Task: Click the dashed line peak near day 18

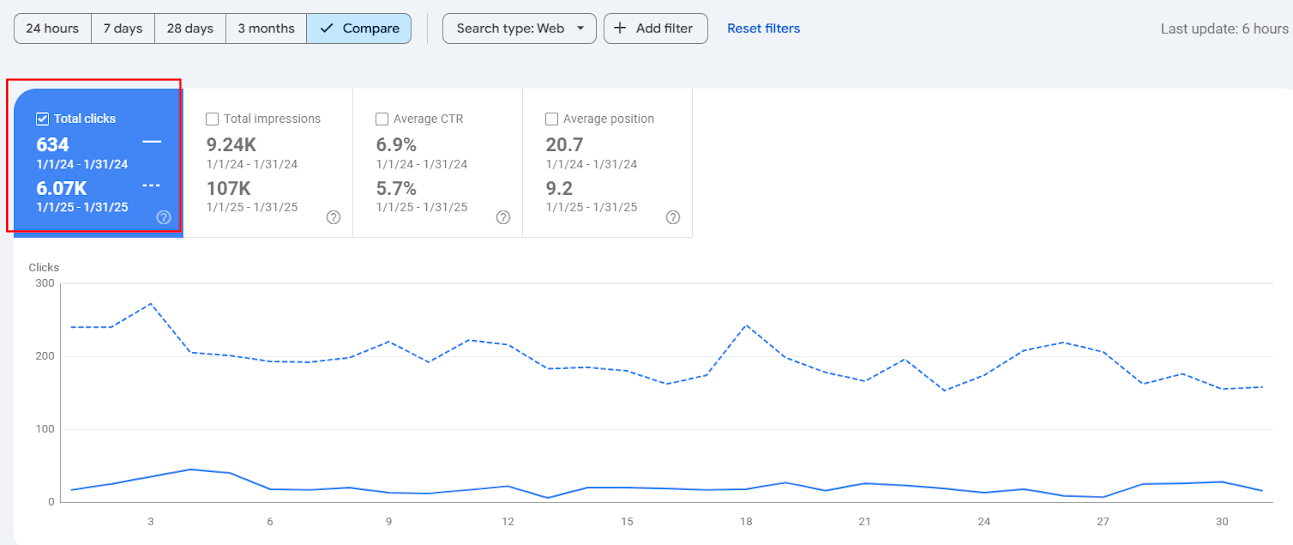Action: [x=747, y=325]
